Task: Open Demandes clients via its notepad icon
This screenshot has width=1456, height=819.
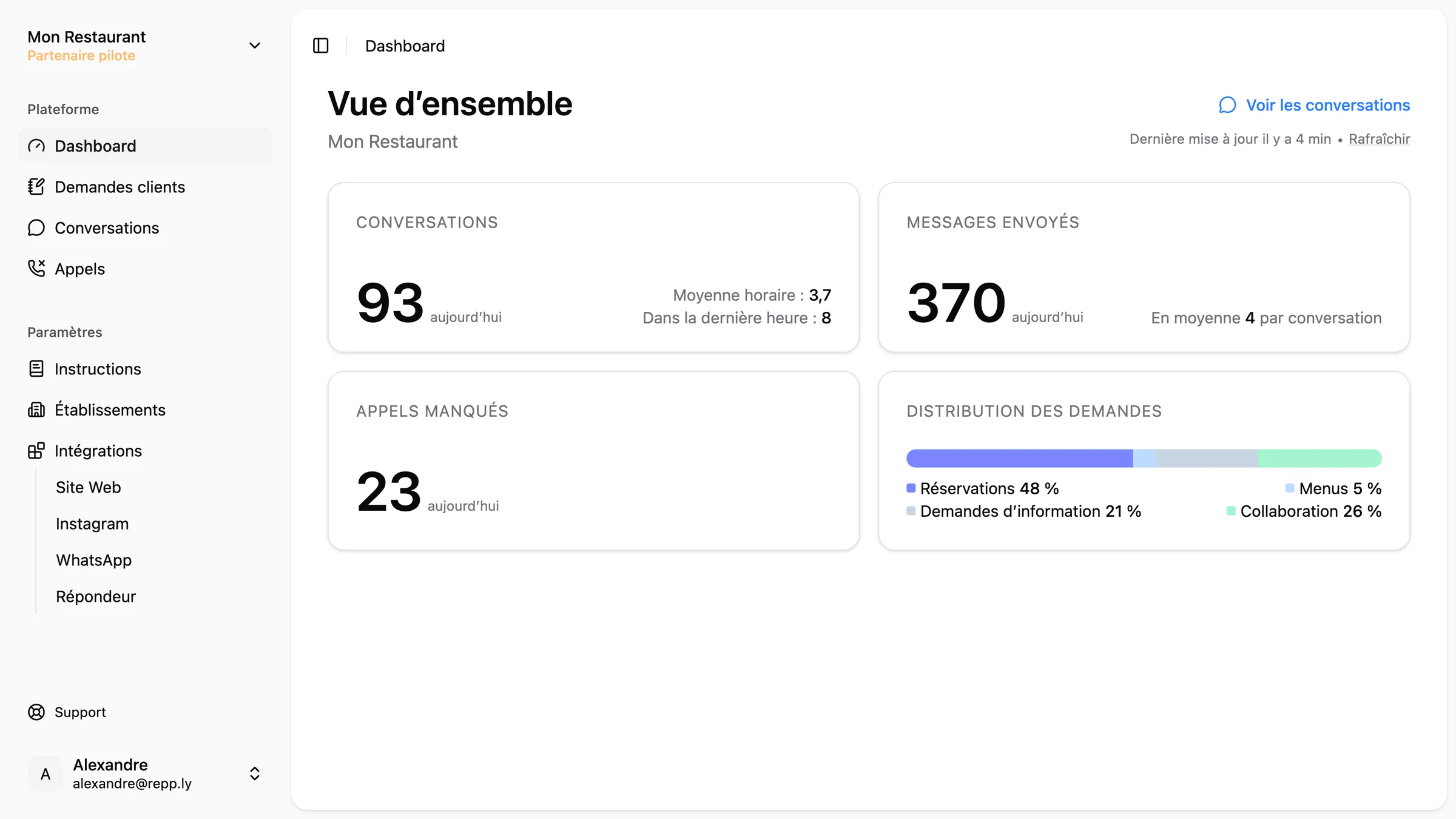Action: point(36,187)
